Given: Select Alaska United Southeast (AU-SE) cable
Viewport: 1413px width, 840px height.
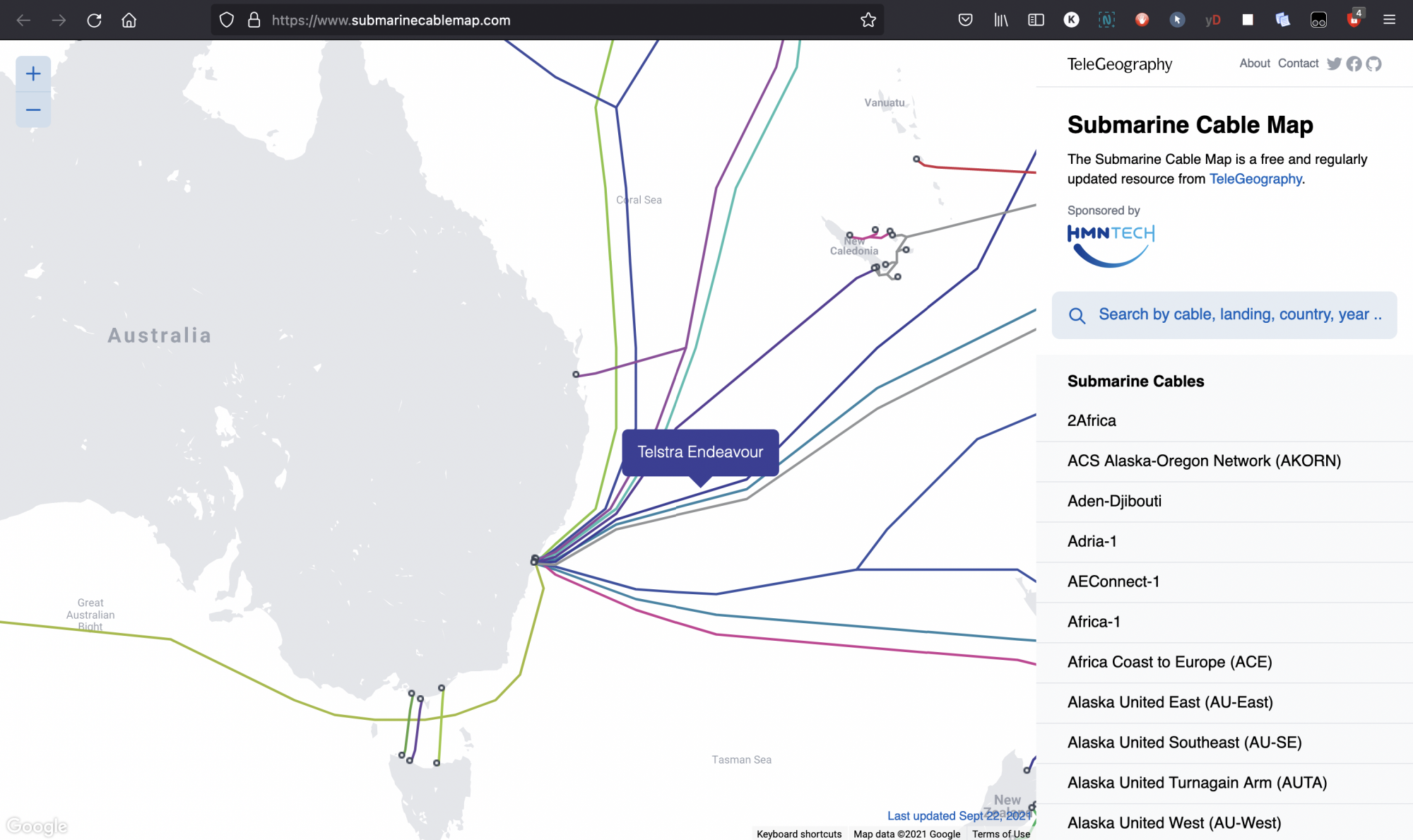Looking at the screenshot, I should 1224,743.
